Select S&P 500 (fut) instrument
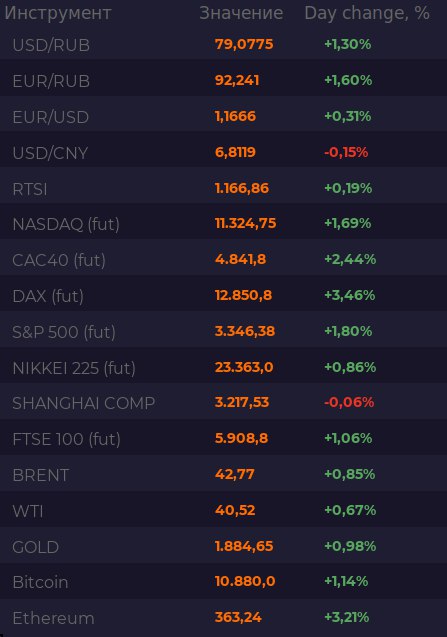 point(64,332)
